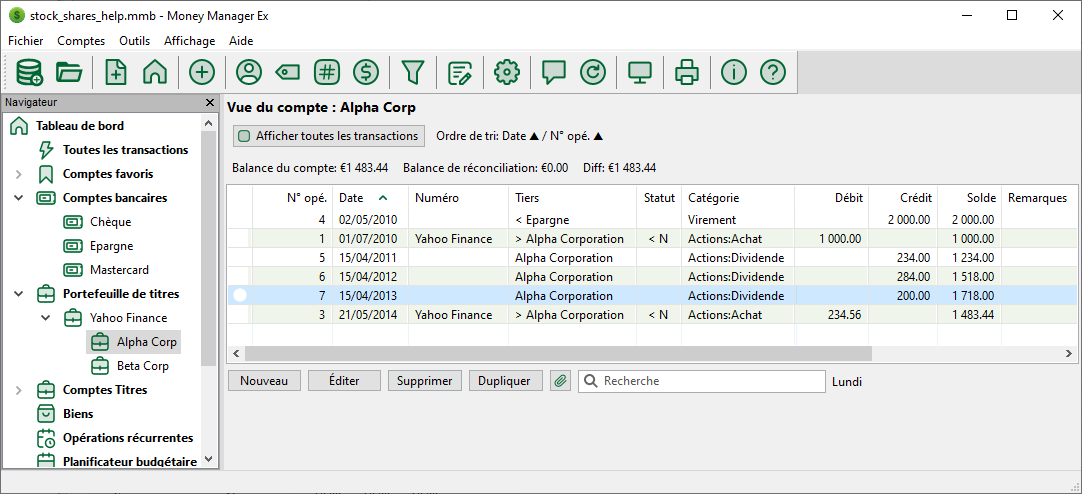Screen dimensions: 1082x494
Task: Select the Mastercard account
Action: coord(119,270)
